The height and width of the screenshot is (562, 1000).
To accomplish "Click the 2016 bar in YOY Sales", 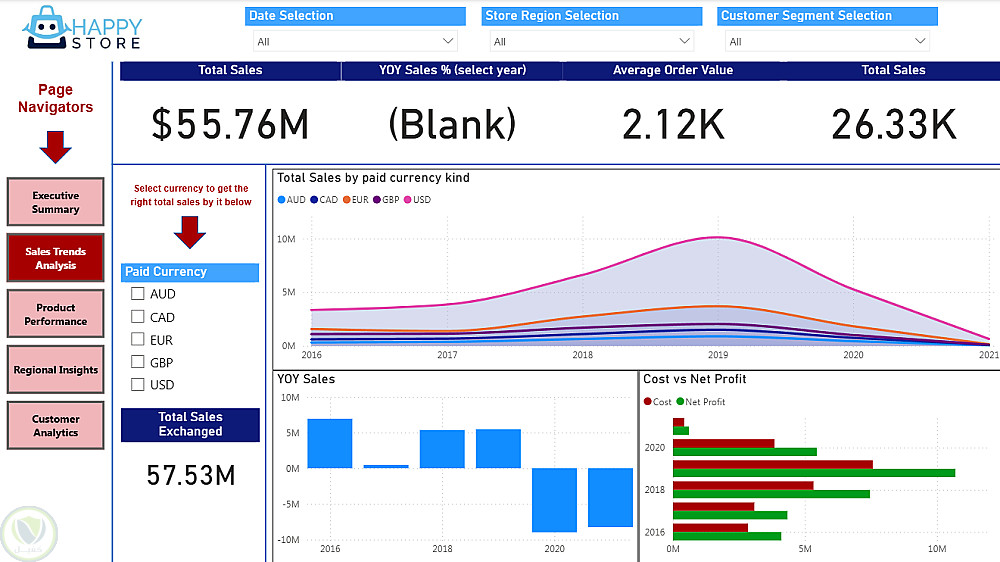I will click(330, 443).
